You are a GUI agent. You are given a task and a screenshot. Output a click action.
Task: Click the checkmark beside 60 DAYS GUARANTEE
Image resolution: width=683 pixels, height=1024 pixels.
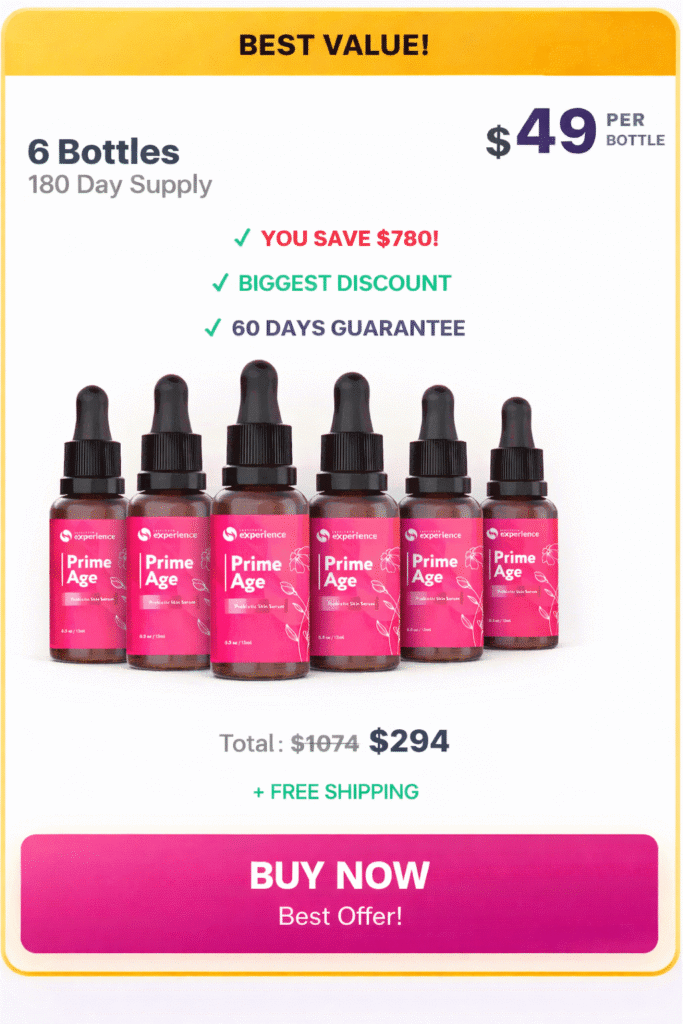point(213,327)
